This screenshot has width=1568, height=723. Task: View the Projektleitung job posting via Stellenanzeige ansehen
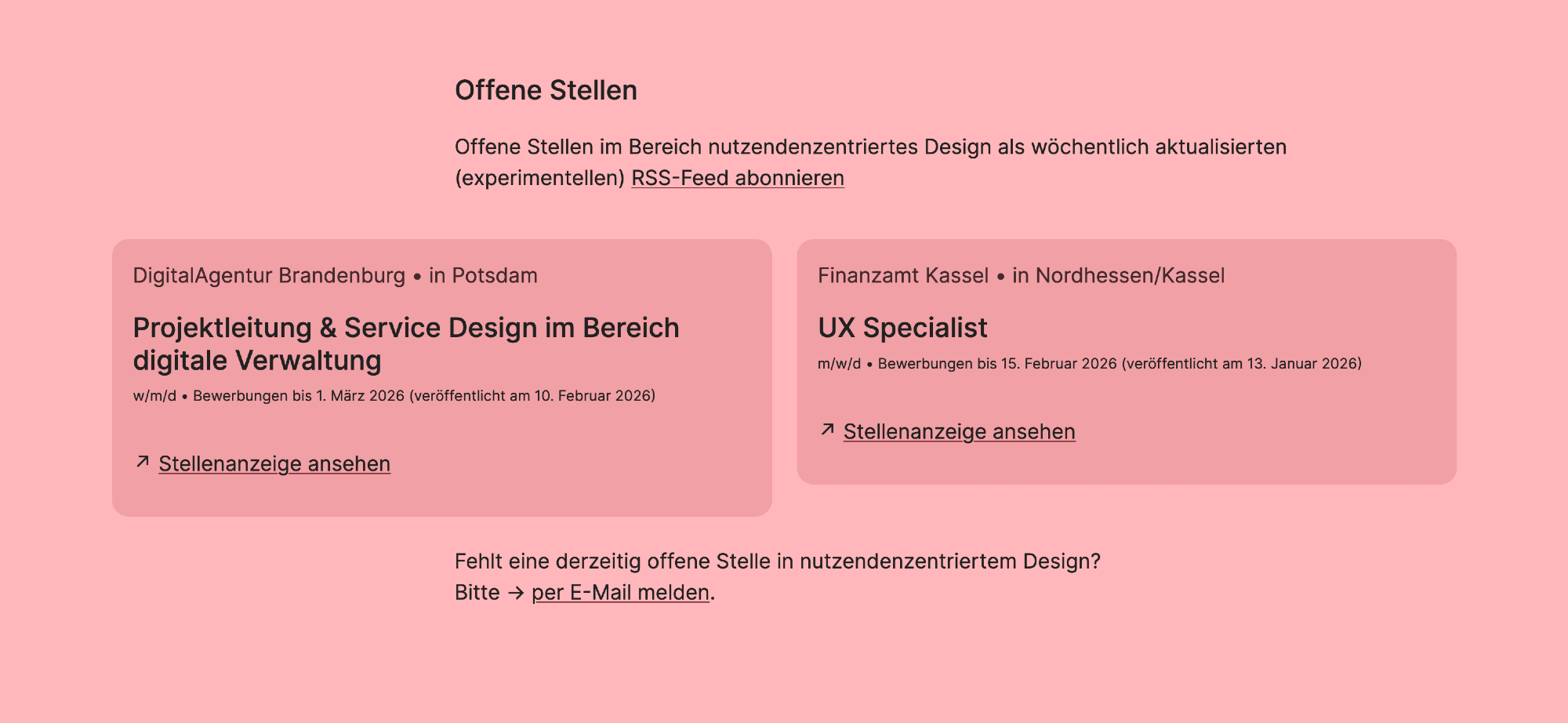coord(274,463)
